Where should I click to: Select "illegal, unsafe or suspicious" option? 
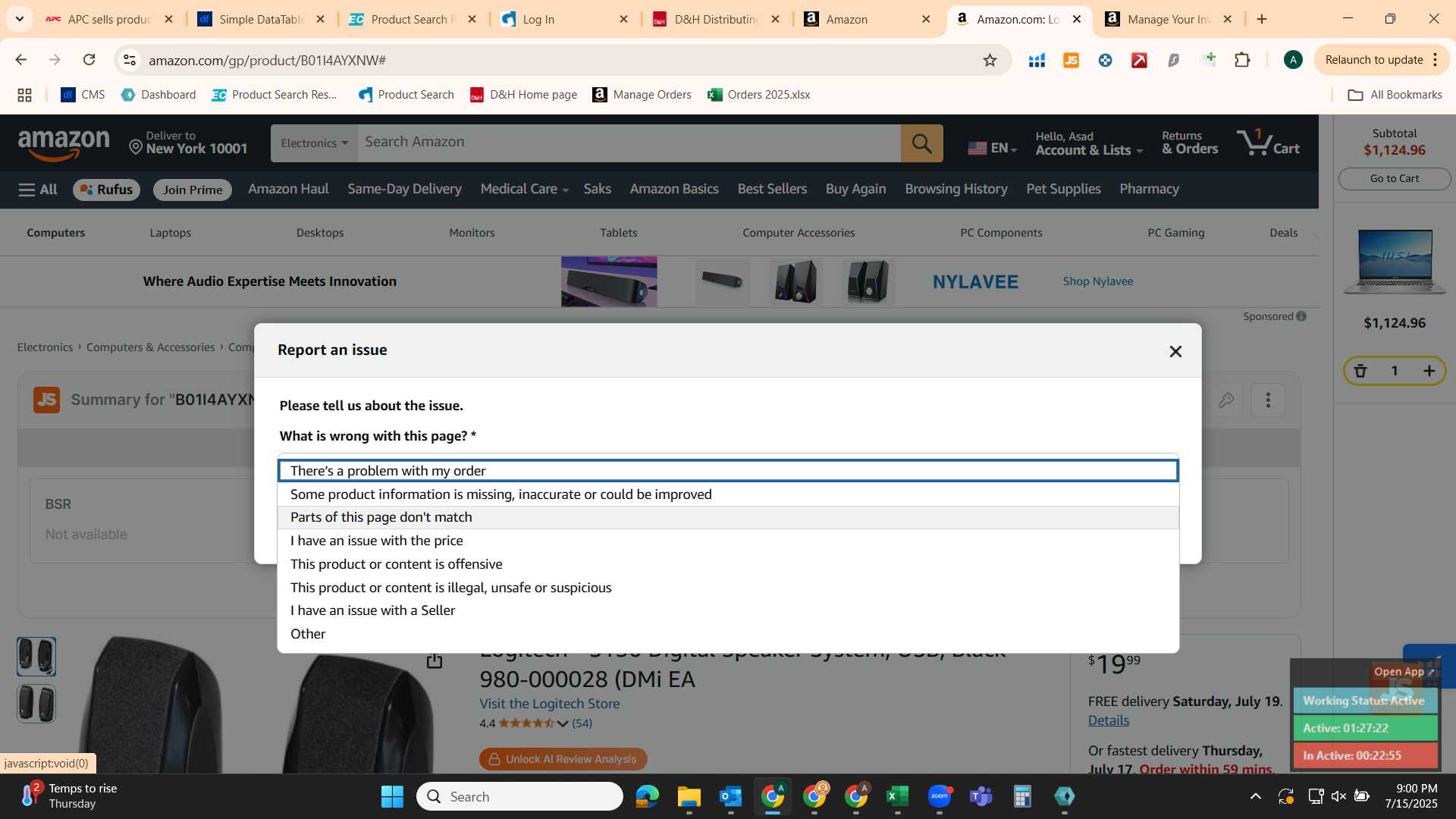(728, 588)
